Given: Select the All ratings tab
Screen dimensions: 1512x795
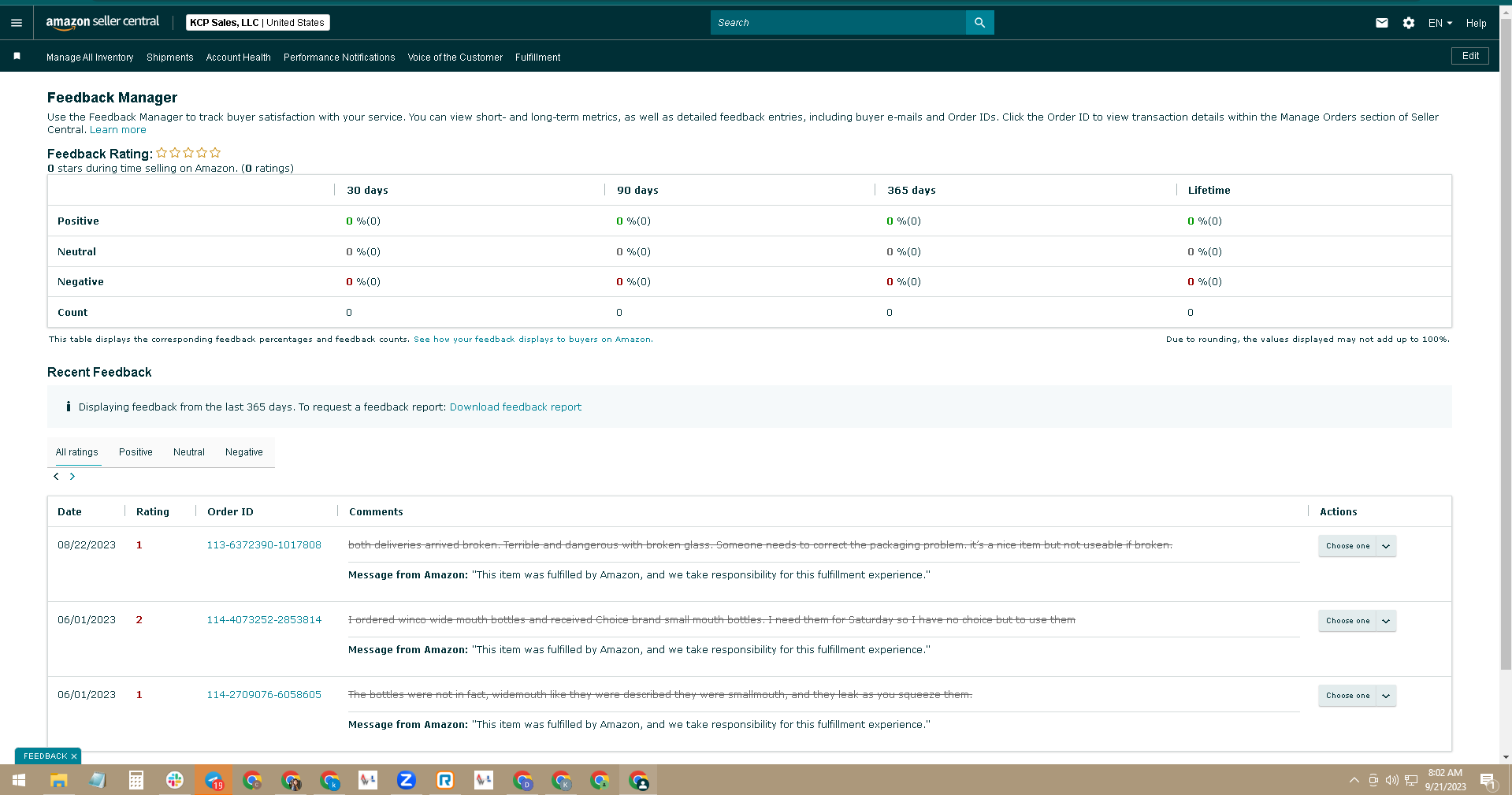Looking at the screenshot, I should 77,452.
